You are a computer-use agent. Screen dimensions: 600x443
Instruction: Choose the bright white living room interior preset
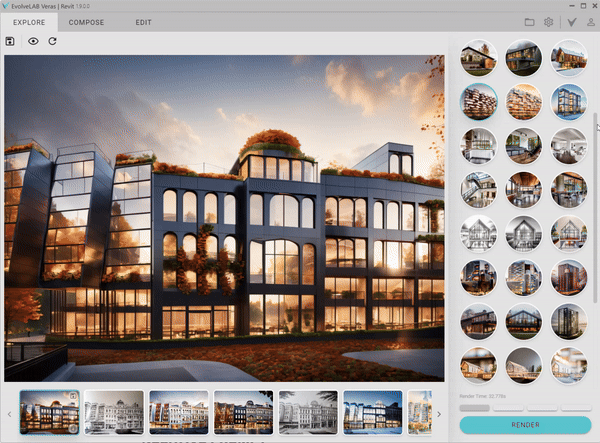tap(569, 146)
